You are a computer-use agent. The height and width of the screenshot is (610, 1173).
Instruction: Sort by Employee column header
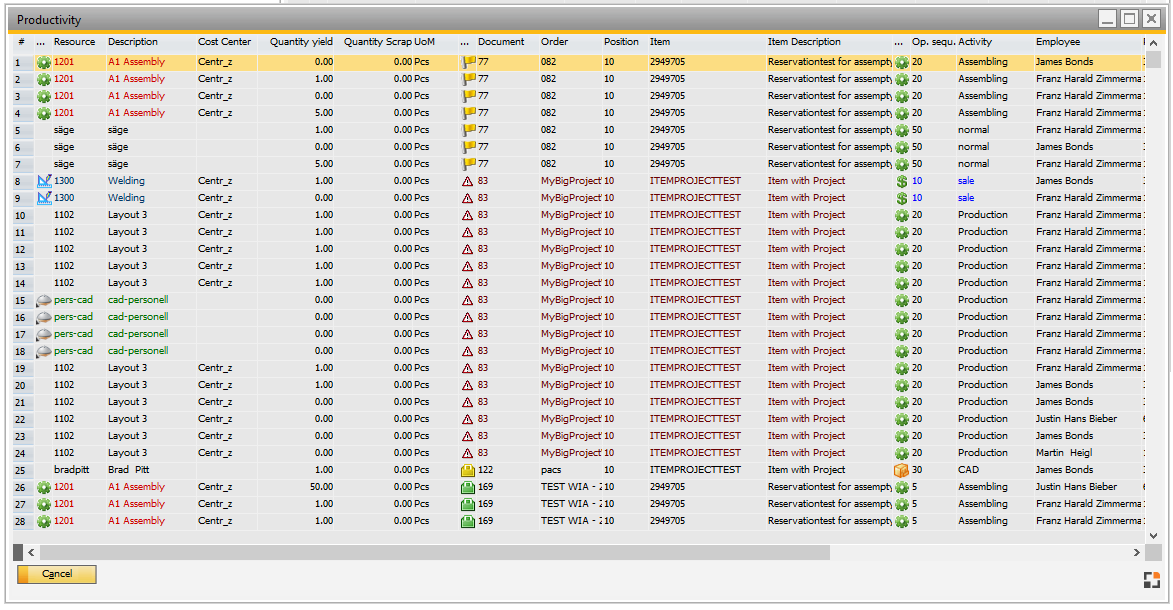coord(1058,42)
